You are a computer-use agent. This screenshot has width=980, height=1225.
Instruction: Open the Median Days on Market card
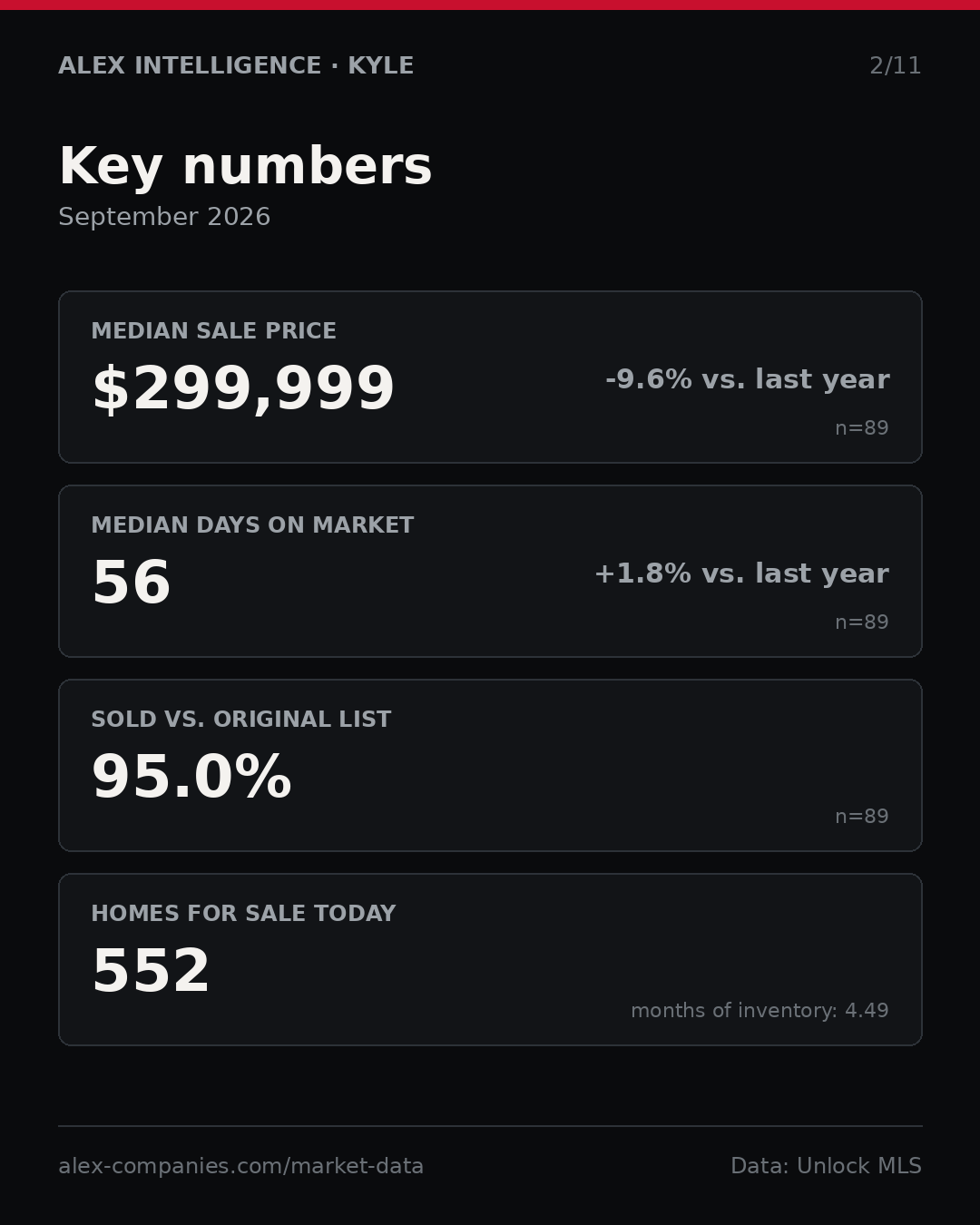point(490,571)
